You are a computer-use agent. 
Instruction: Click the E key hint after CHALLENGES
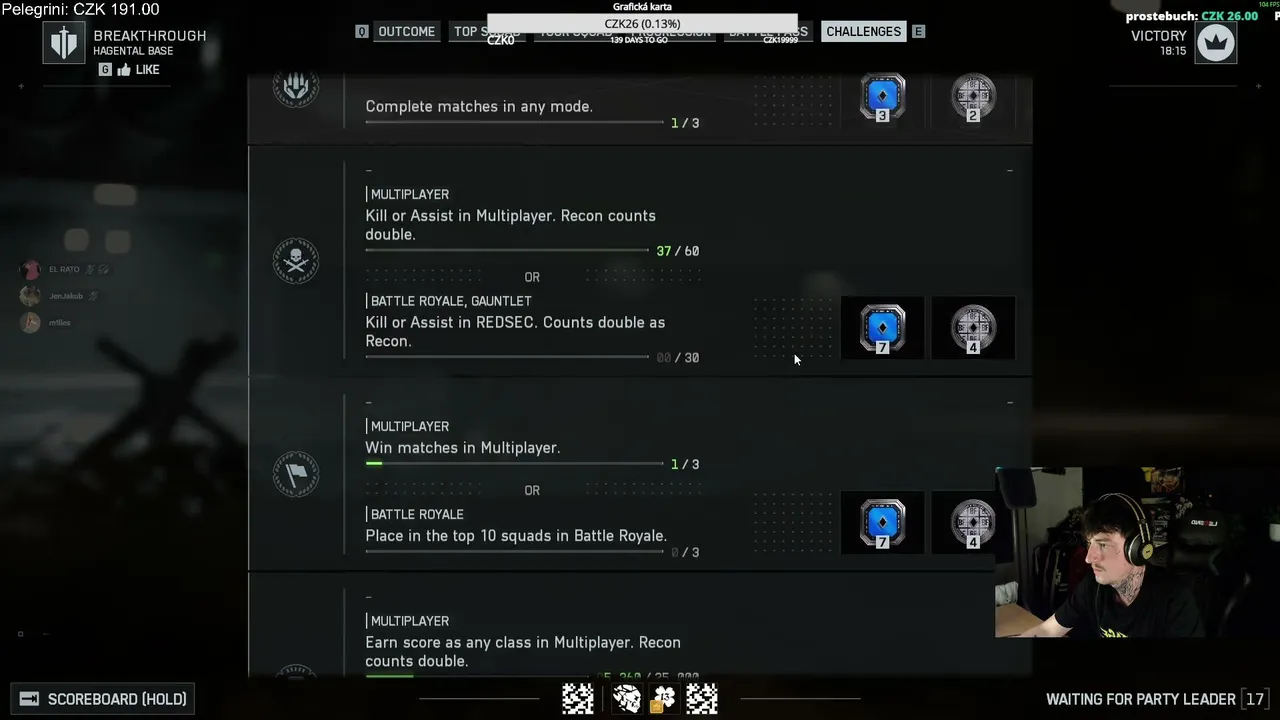(918, 32)
